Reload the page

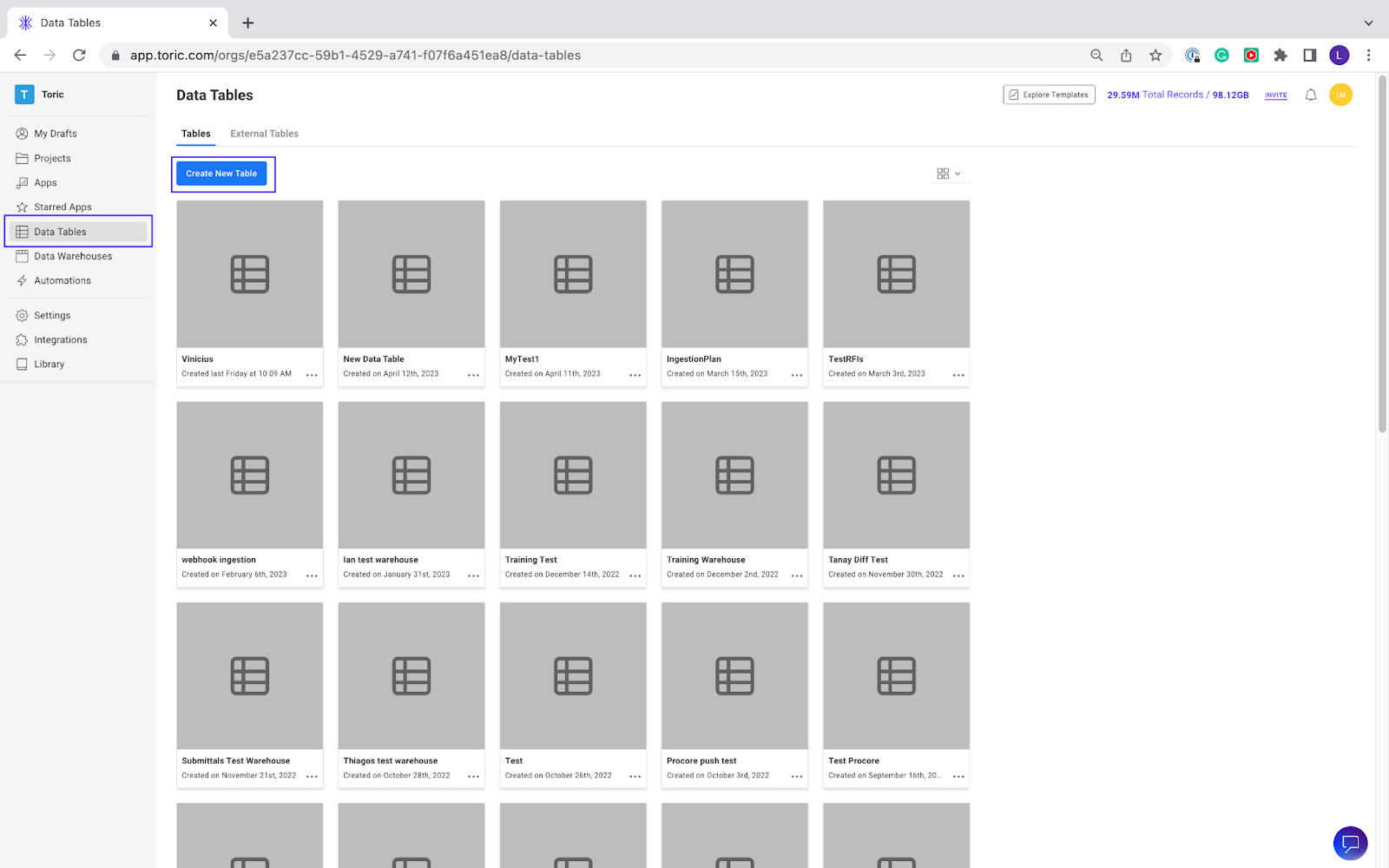[79, 55]
